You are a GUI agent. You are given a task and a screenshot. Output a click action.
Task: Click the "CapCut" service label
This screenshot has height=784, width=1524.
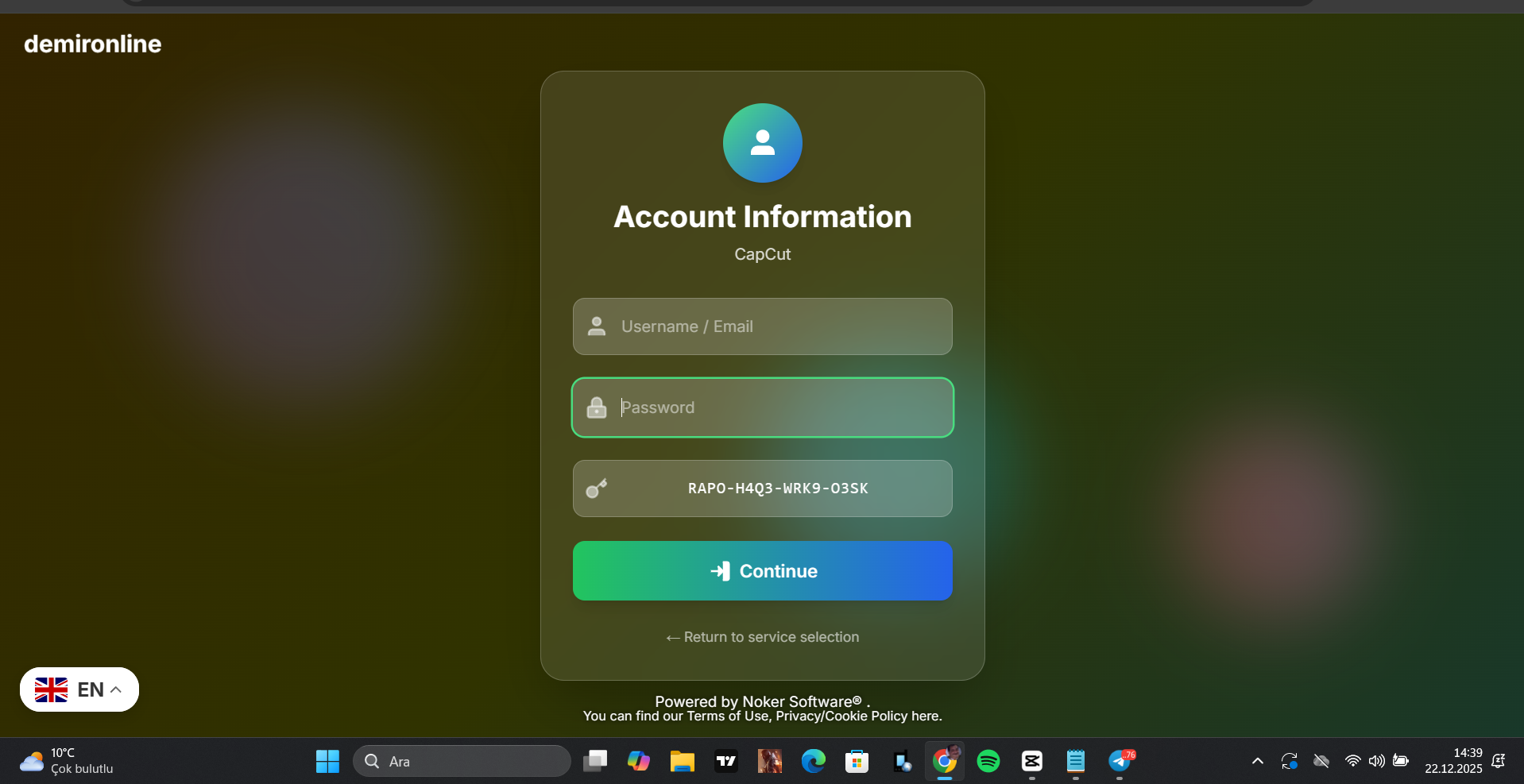pos(763,254)
